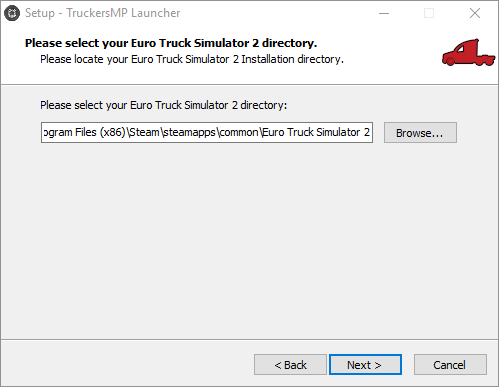Minimize the Setup window
Image resolution: width=499 pixels, height=387 pixels.
point(384,13)
